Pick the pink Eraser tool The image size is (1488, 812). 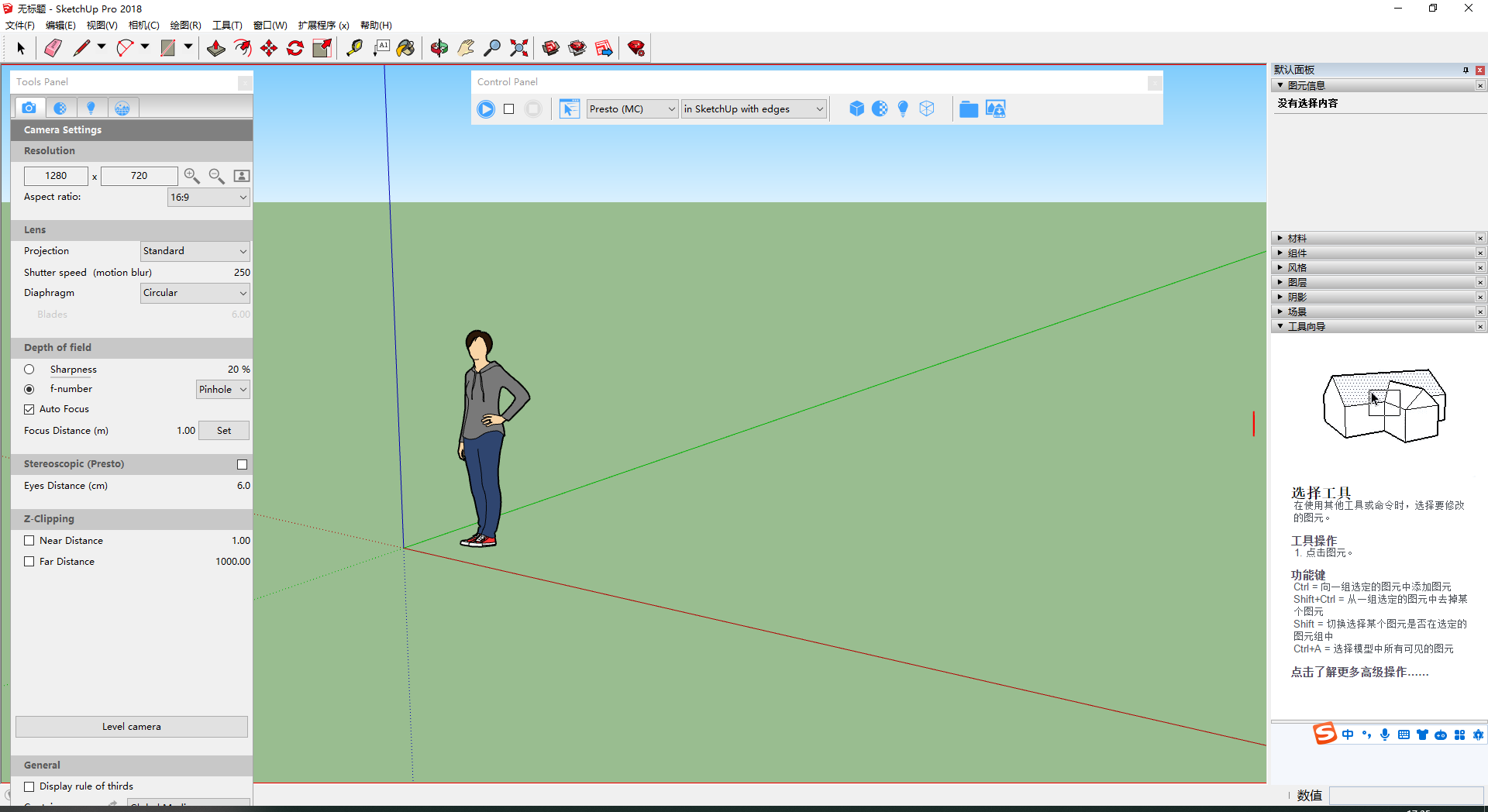(52, 48)
